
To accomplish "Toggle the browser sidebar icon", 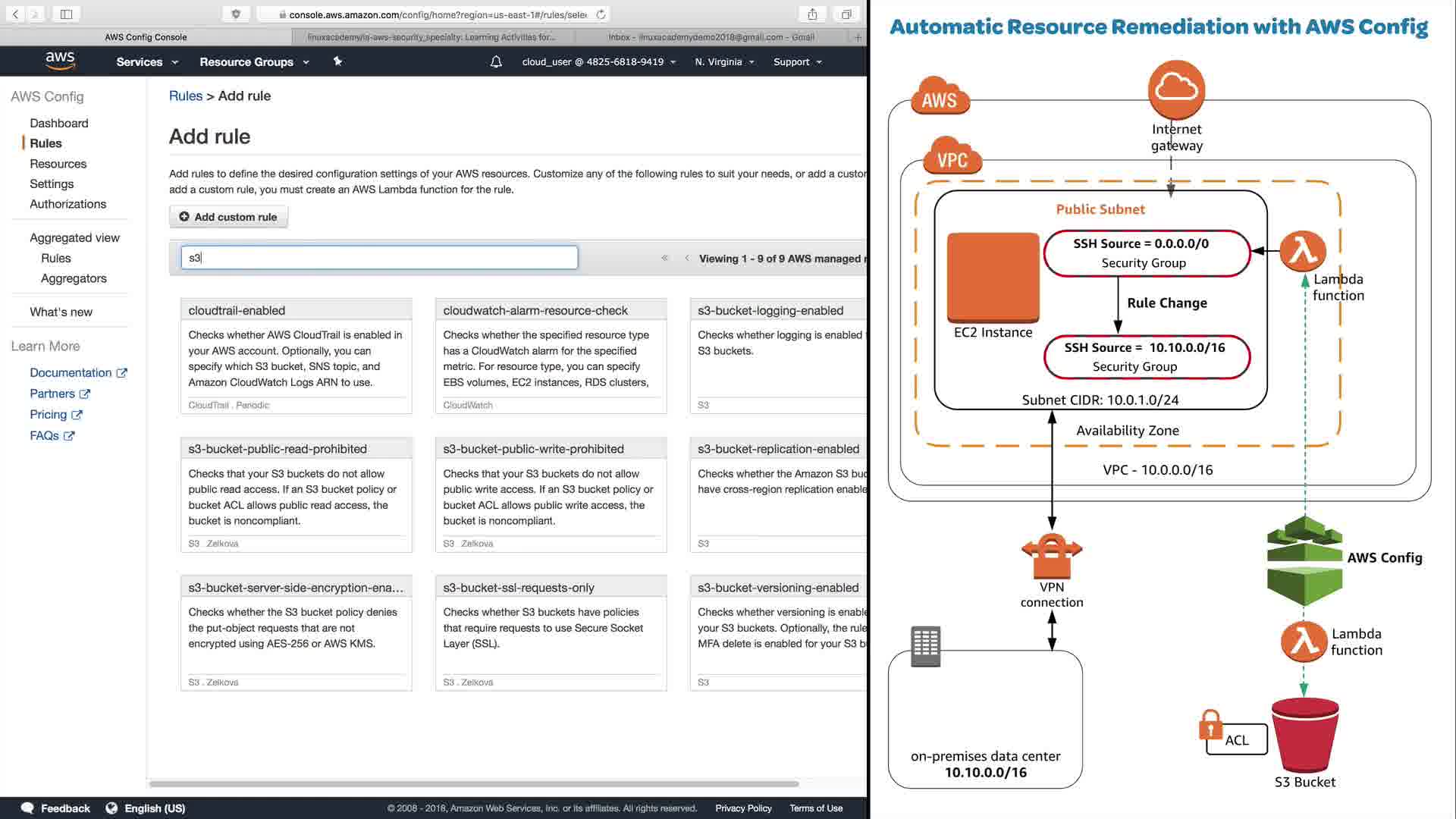I will (66, 14).
